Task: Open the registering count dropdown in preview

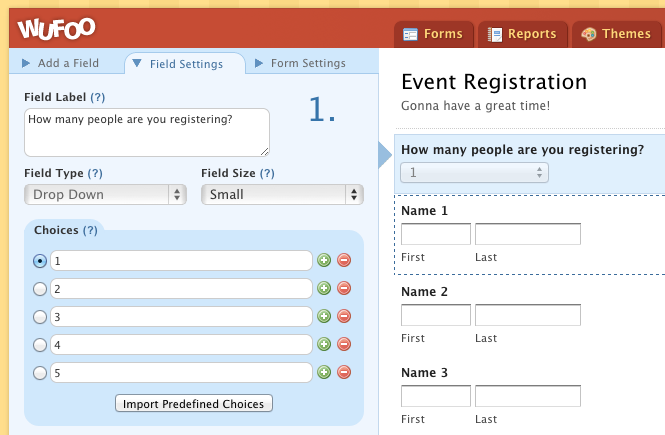Action: pos(475,173)
